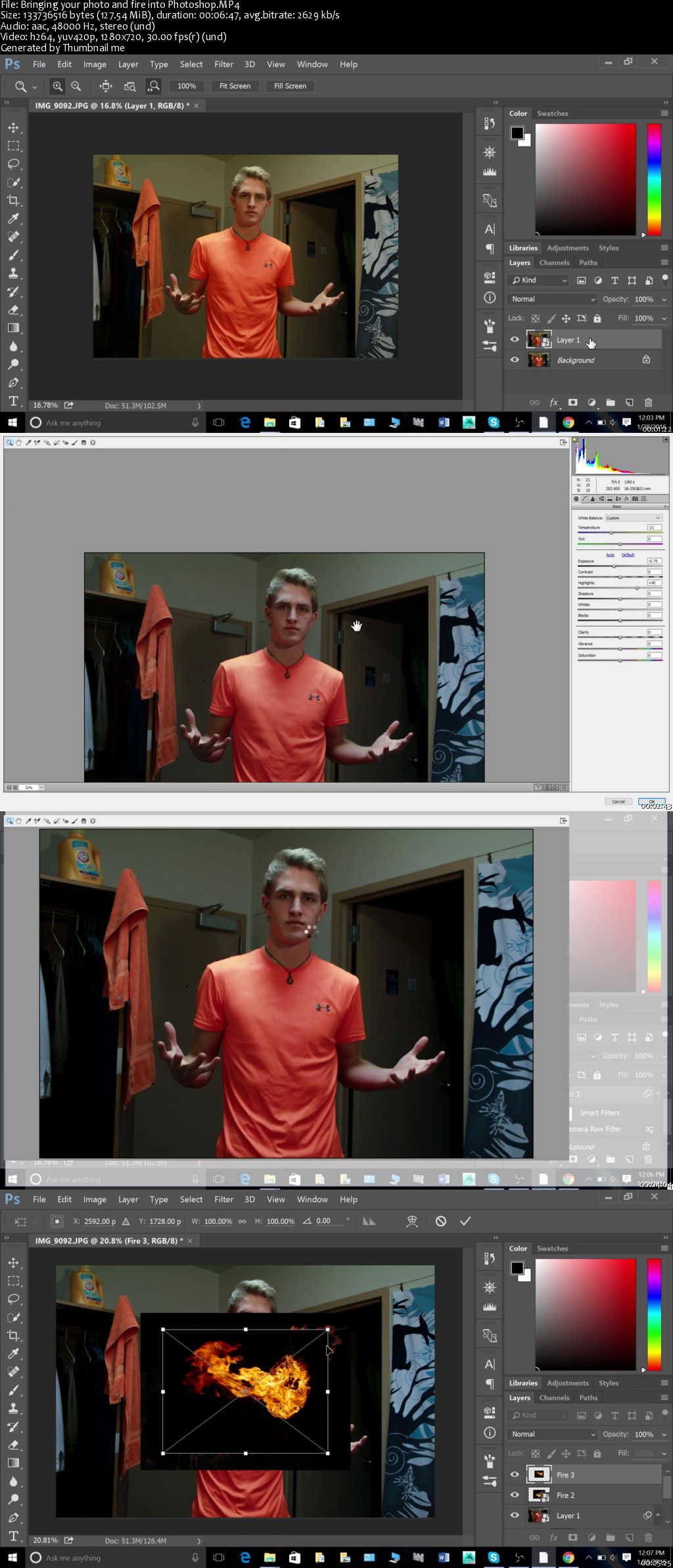Switch to Adjustments tab in the 16.8% frame

[568, 248]
